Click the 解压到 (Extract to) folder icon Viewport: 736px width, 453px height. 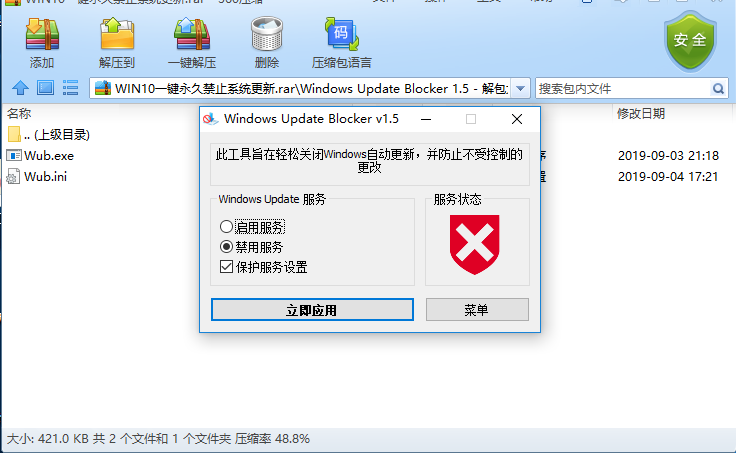coord(117,34)
